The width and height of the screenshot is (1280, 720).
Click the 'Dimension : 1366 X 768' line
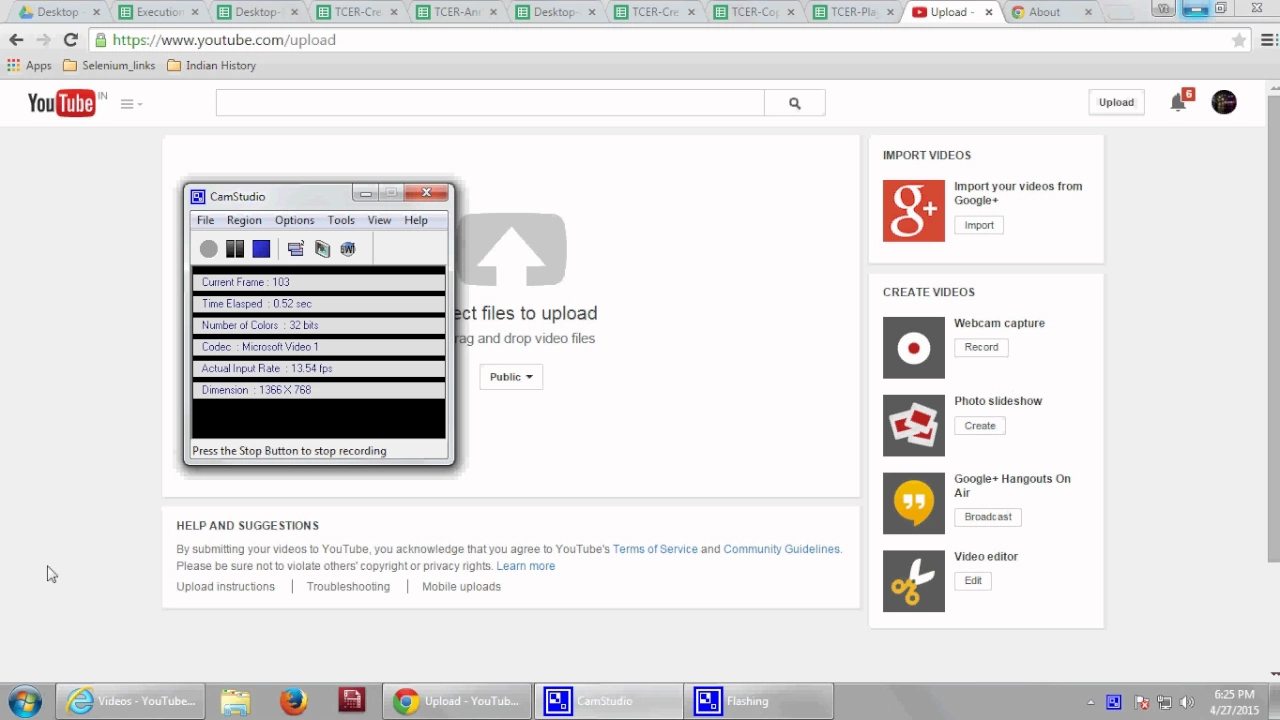pyautogui.click(x=319, y=390)
